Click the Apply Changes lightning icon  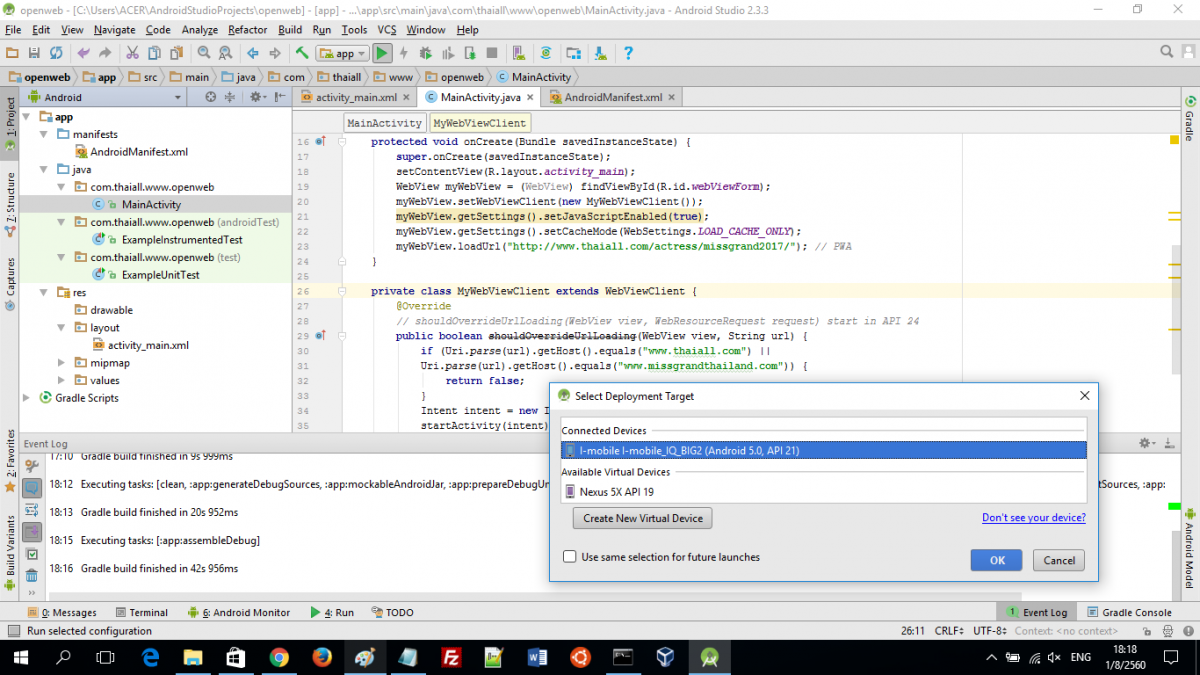tap(404, 53)
